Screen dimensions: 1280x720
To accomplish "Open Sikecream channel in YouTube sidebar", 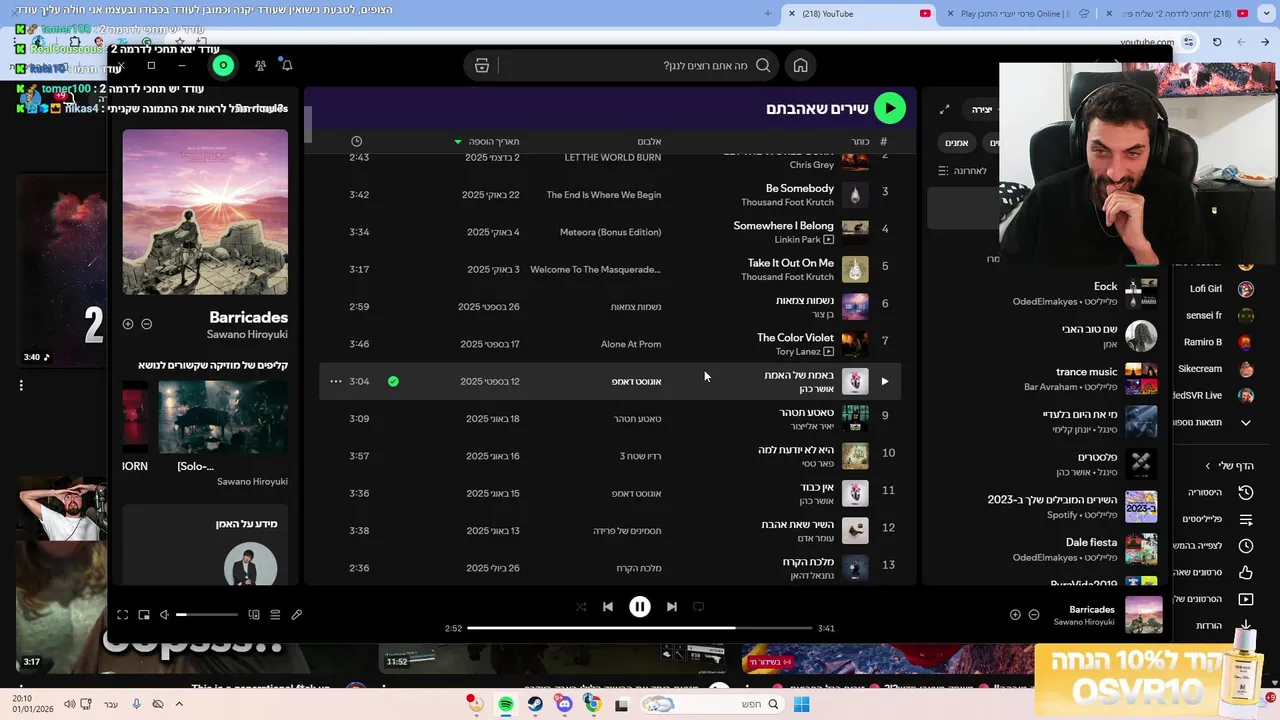I will (x=1216, y=369).
